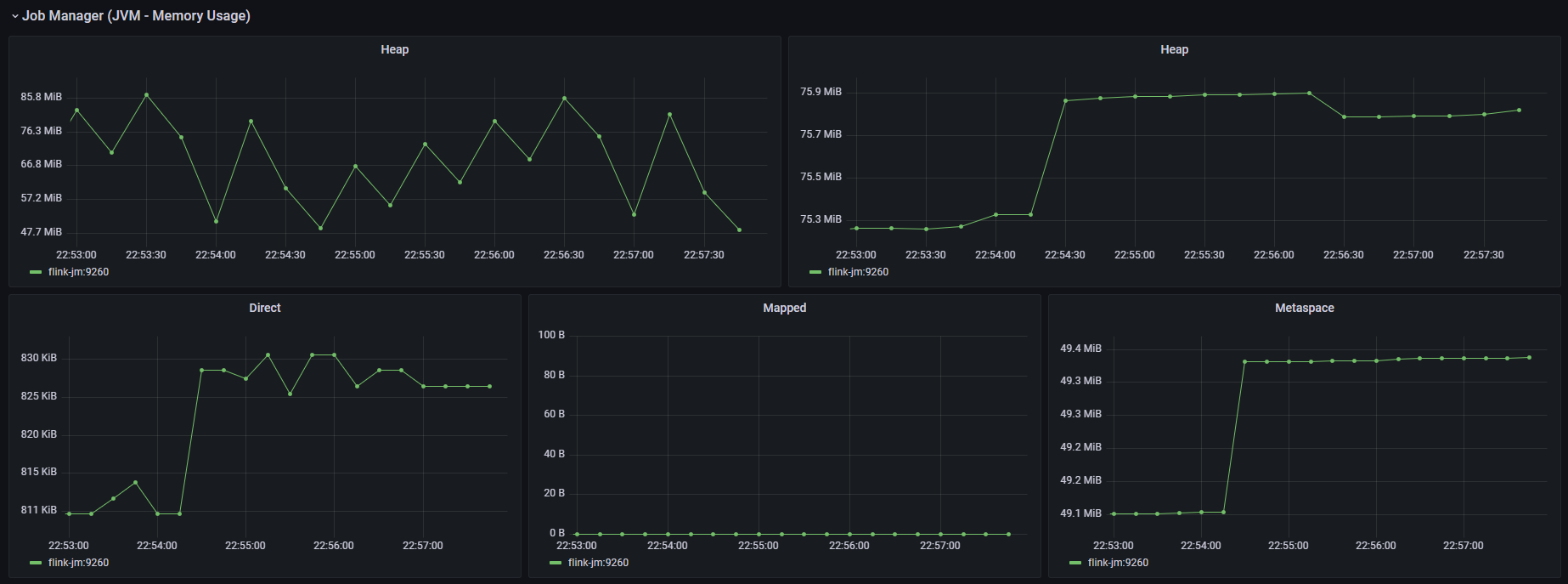
Task: Toggle flink-jm:9260 series in Mapped legend
Action: [x=598, y=563]
